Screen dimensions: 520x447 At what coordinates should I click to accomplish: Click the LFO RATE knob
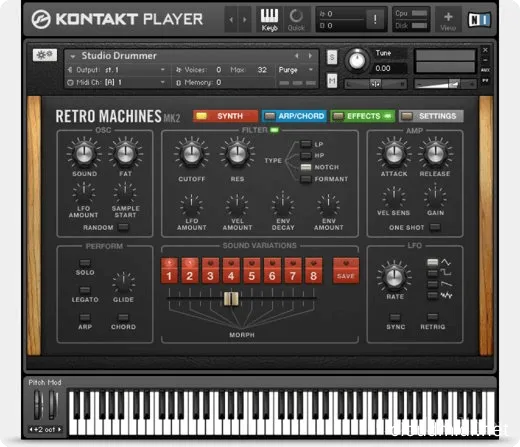click(394, 277)
